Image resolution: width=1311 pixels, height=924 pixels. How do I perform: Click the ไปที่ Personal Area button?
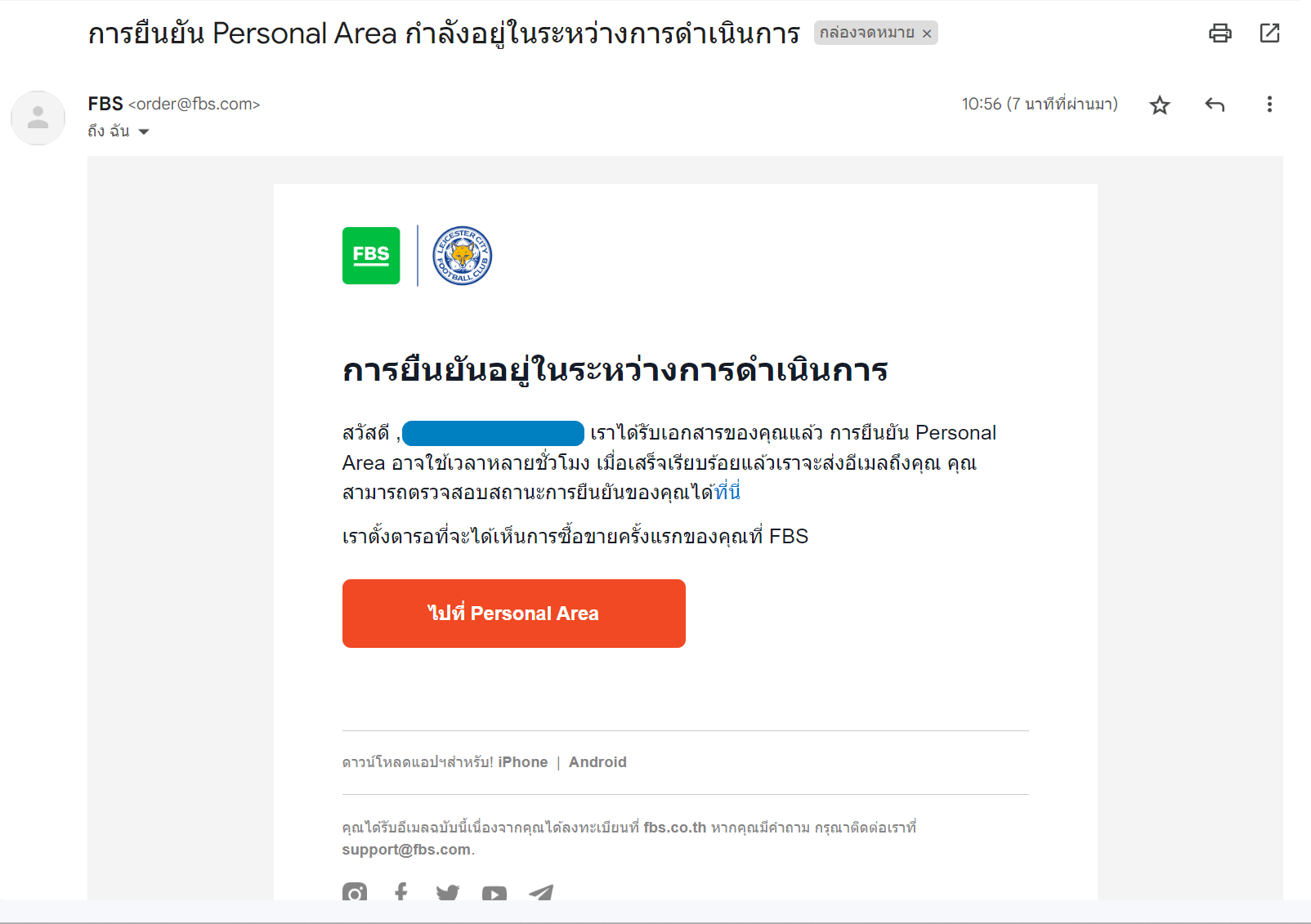point(513,614)
